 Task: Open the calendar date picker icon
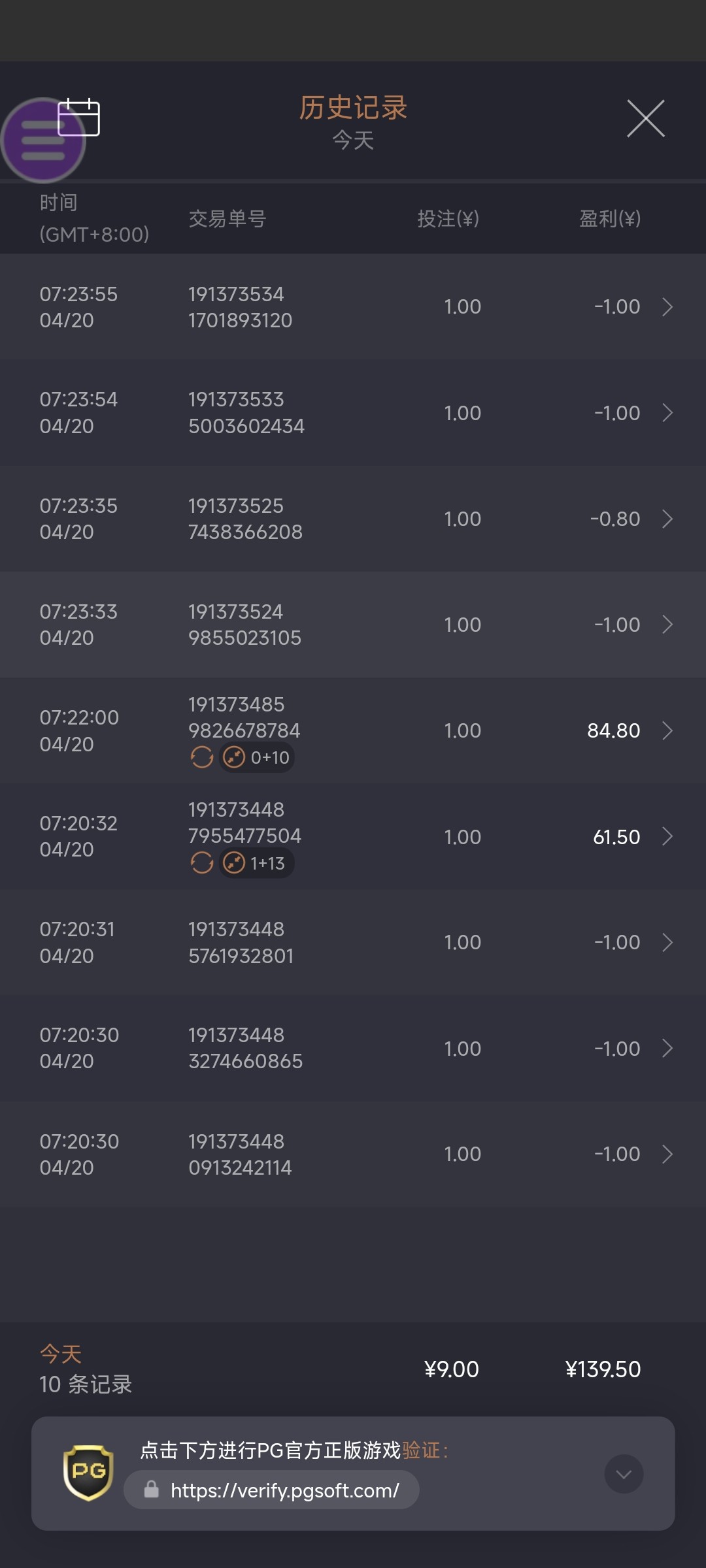[79, 118]
